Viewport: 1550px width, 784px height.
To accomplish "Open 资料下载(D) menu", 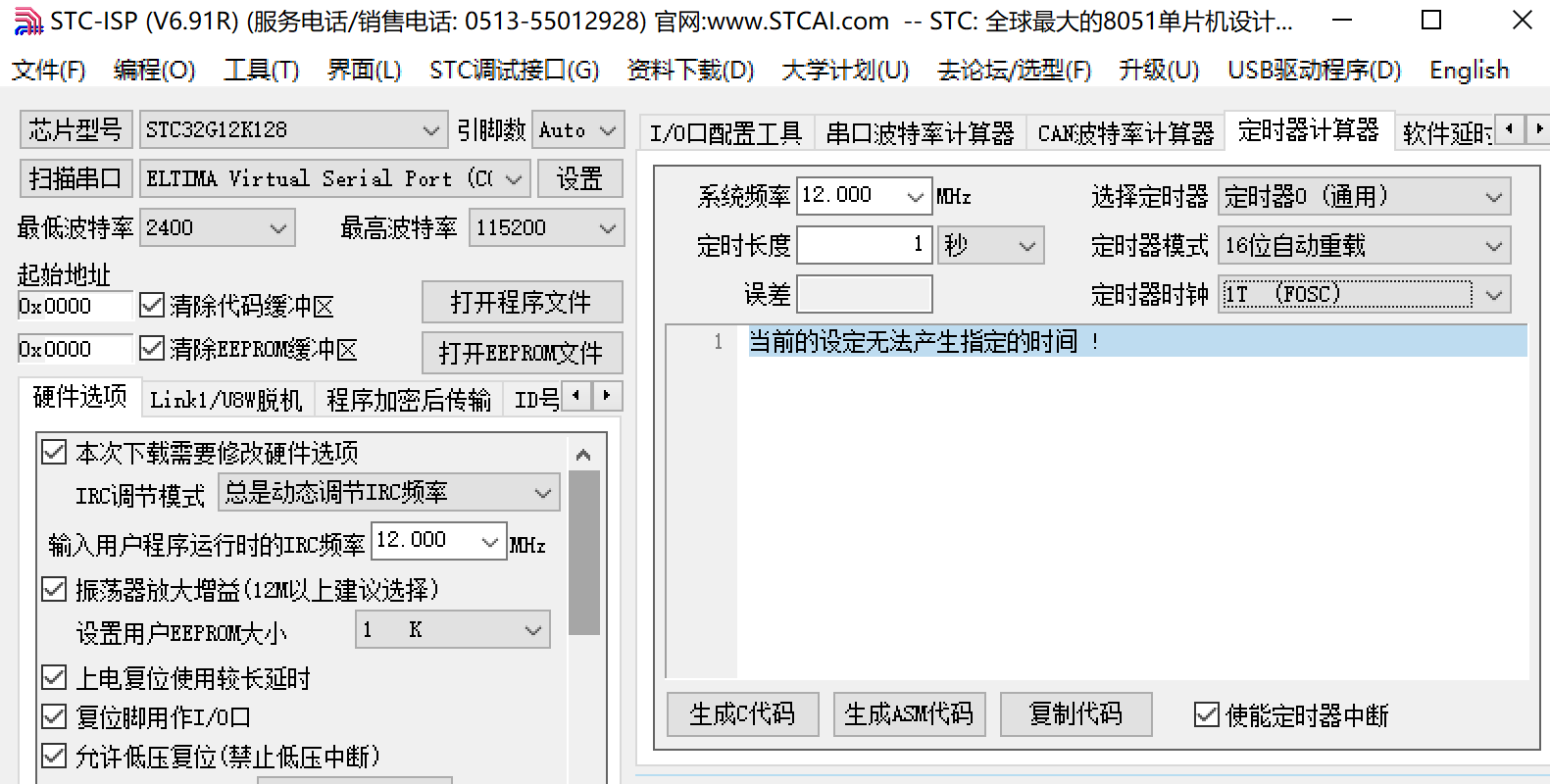I will [690, 70].
